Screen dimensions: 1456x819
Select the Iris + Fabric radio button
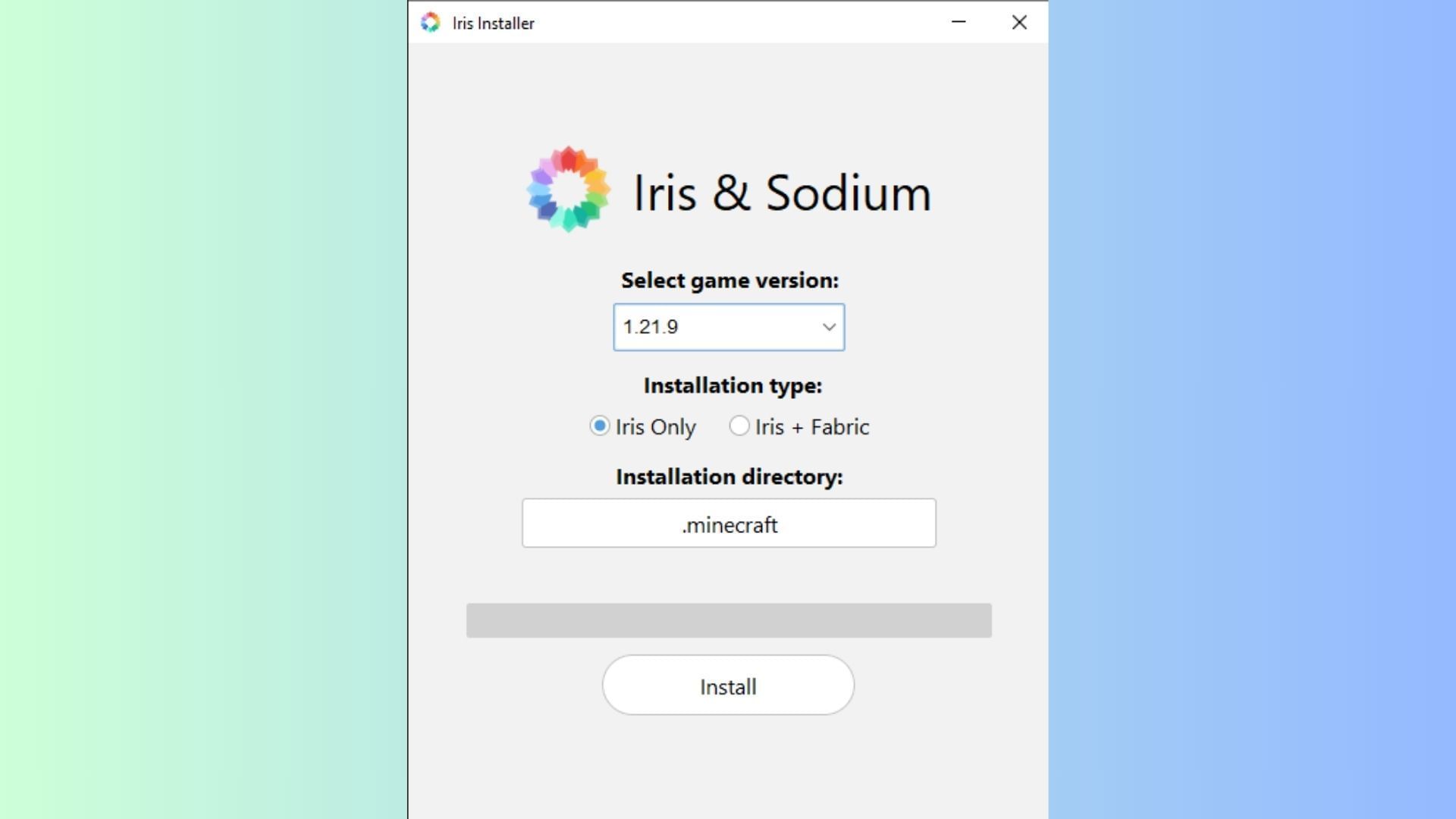(739, 426)
